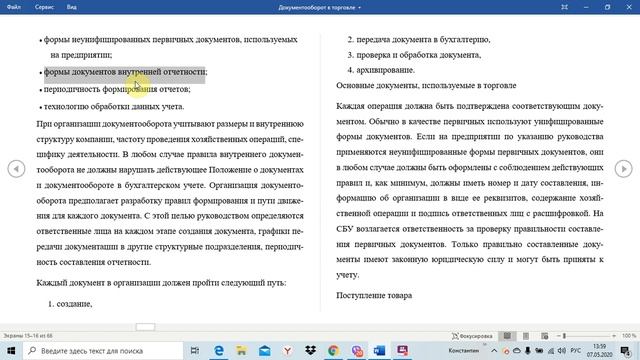Switch to Read Mode view icon
The height and width of the screenshot is (360, 640).
pyautogui.click(x=507, y=336)
